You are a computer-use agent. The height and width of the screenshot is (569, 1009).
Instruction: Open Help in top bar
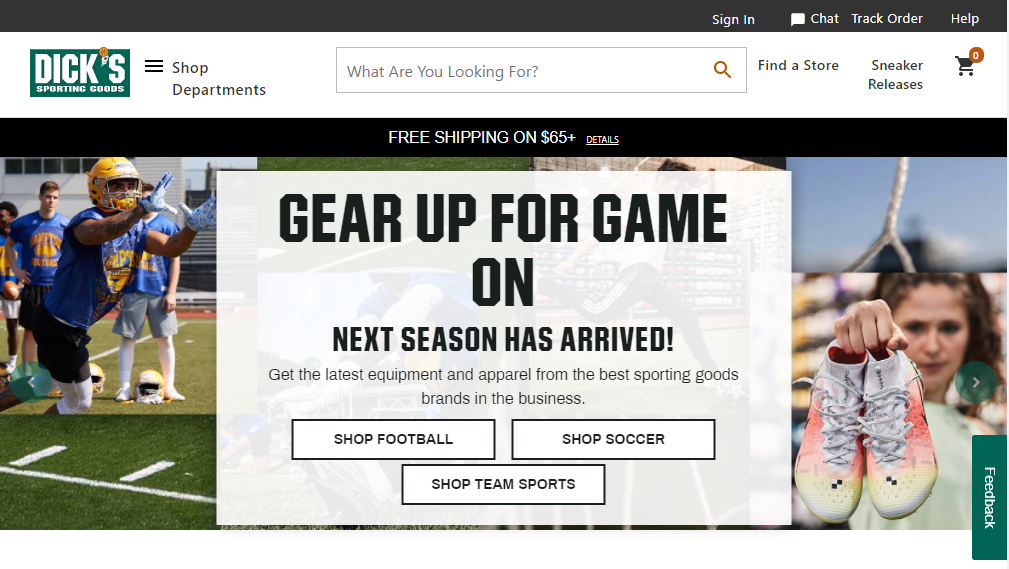click(965, 19)
